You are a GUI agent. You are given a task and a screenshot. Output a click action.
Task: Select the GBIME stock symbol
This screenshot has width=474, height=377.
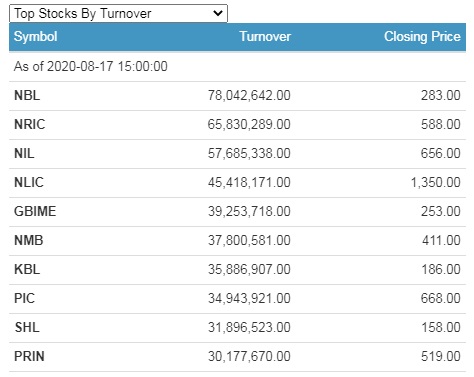click(35, 212)
